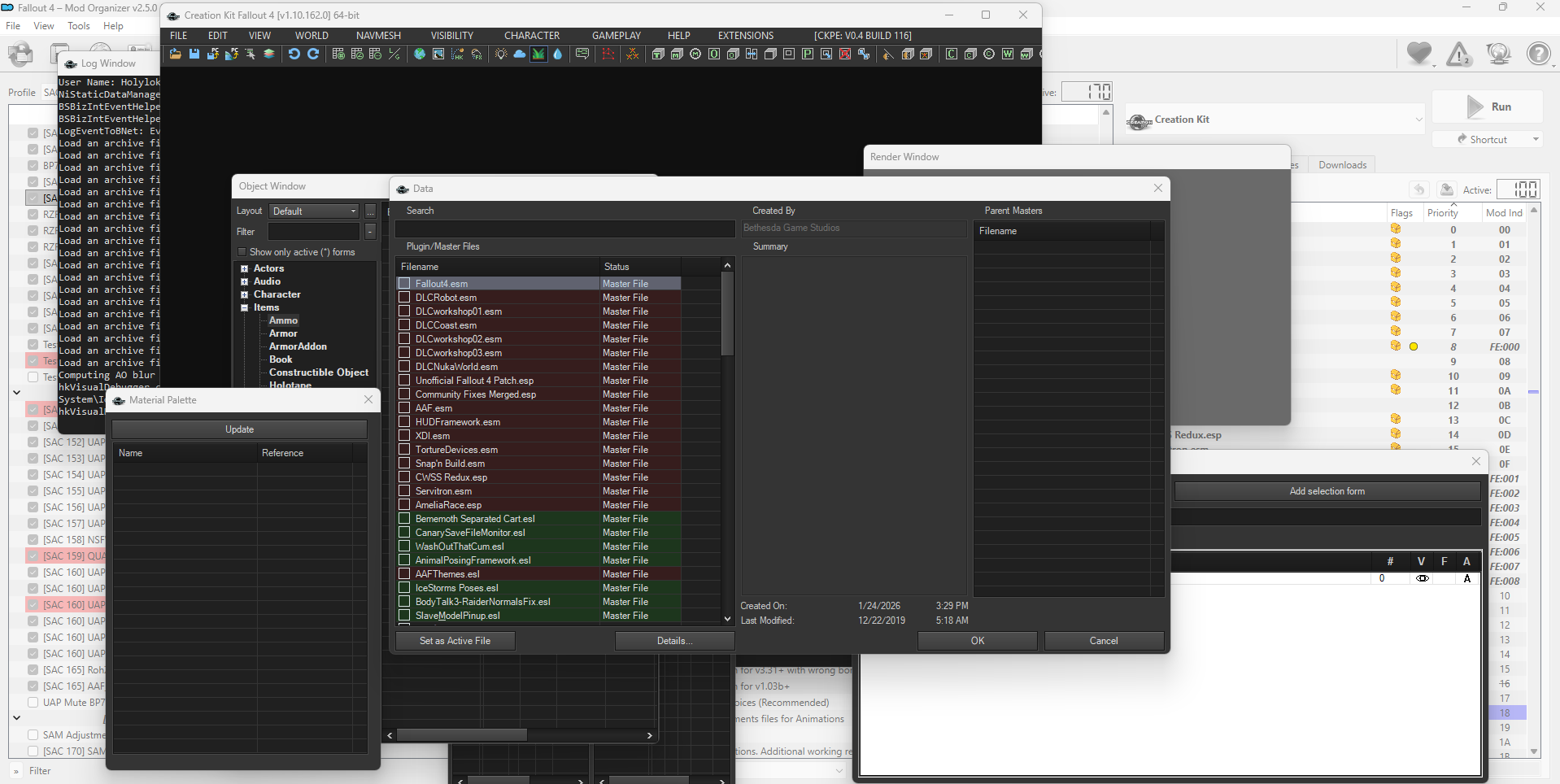This screenshot has height=784, width=1560.
Task: Toggle the [SAC 152] UAP mod checkbox
Action: click(x=33, y=442)
